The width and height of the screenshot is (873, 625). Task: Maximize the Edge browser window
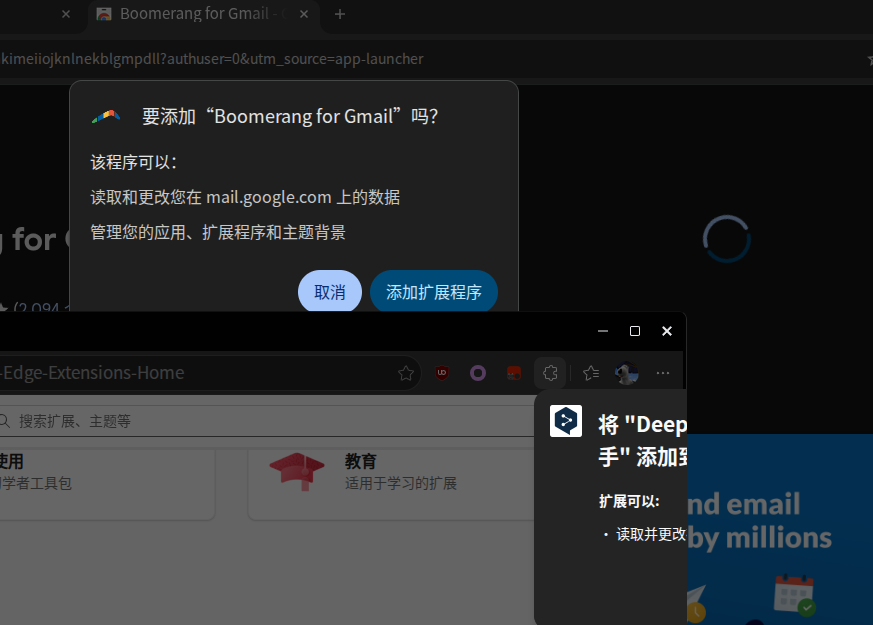635,331
